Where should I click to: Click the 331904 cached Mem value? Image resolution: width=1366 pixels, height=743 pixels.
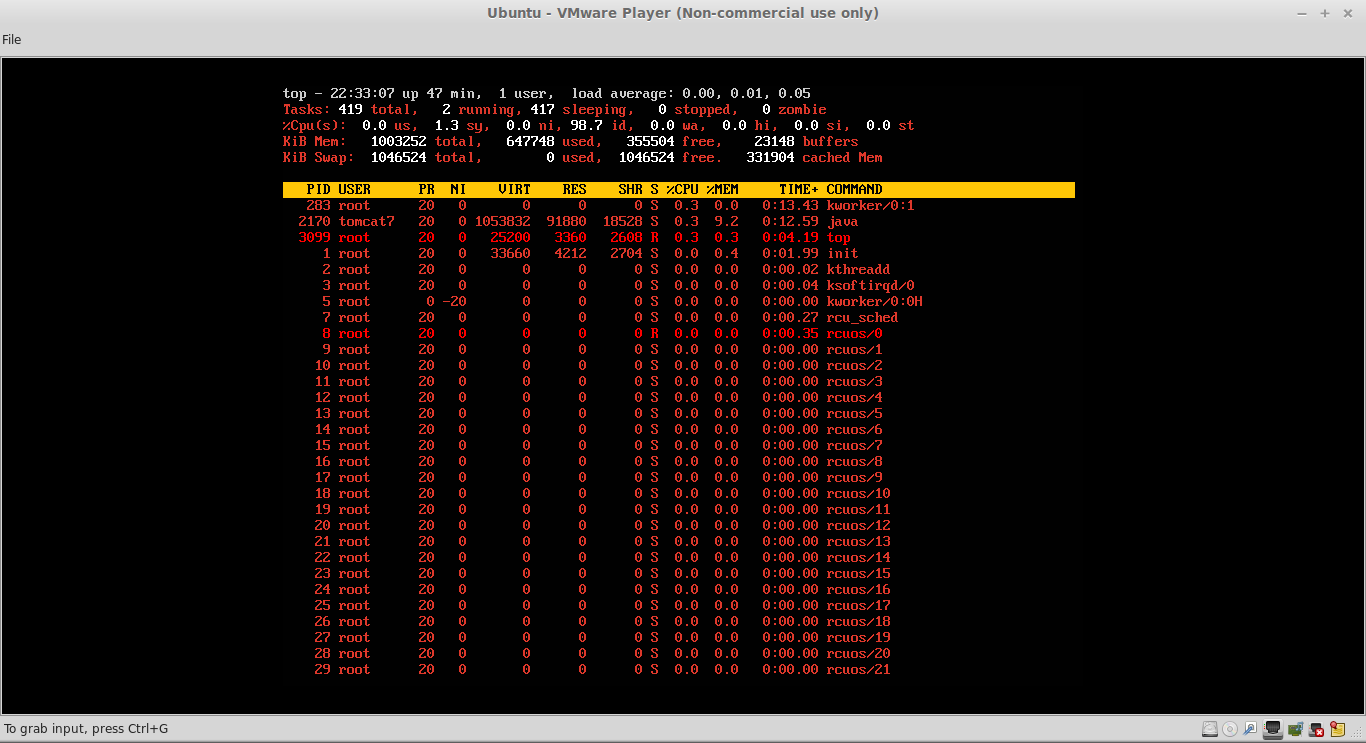(x=770, y=157)
